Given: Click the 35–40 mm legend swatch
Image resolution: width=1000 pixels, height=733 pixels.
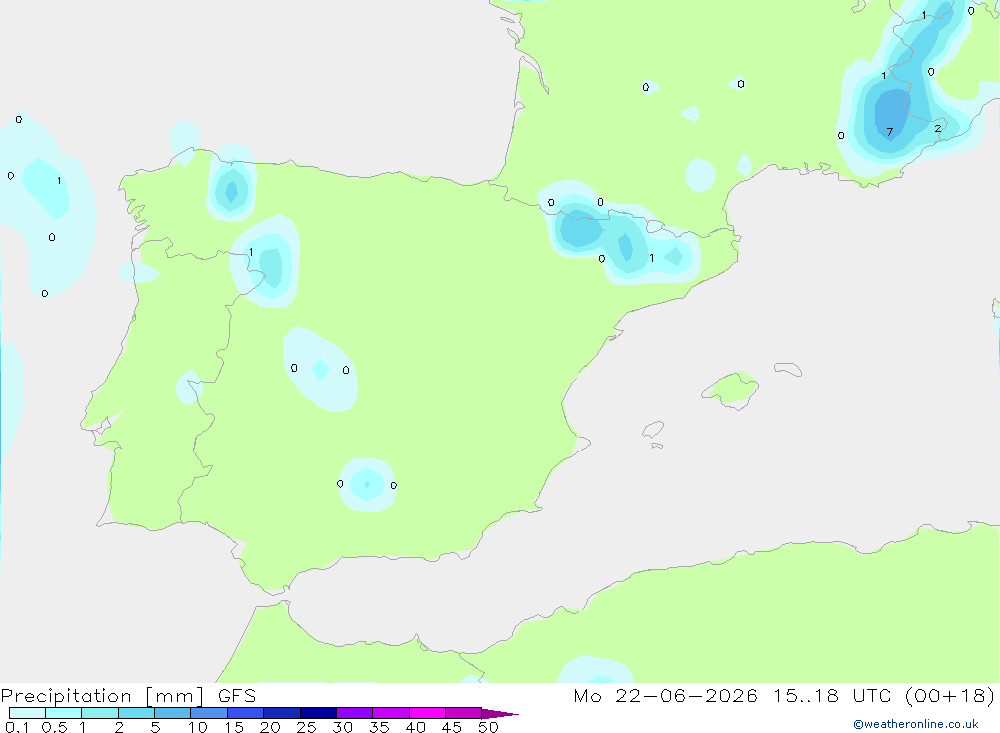Looking at the screenshot, I should point(391,713).
